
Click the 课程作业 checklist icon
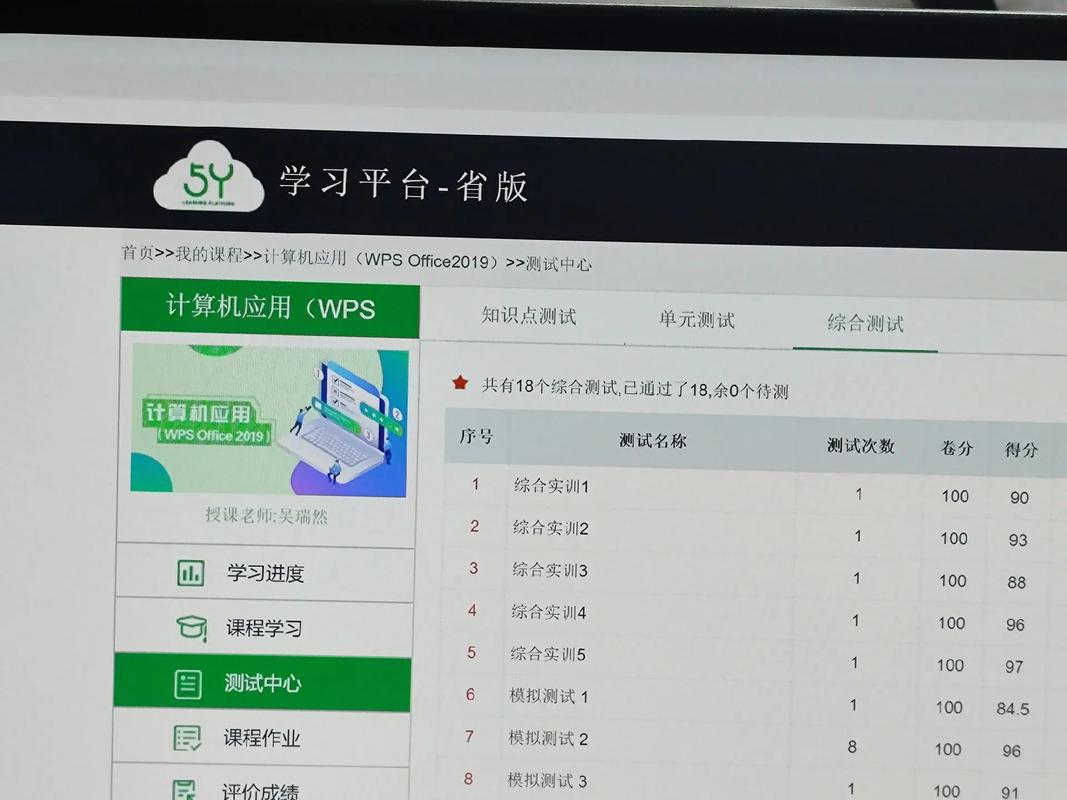187,738
